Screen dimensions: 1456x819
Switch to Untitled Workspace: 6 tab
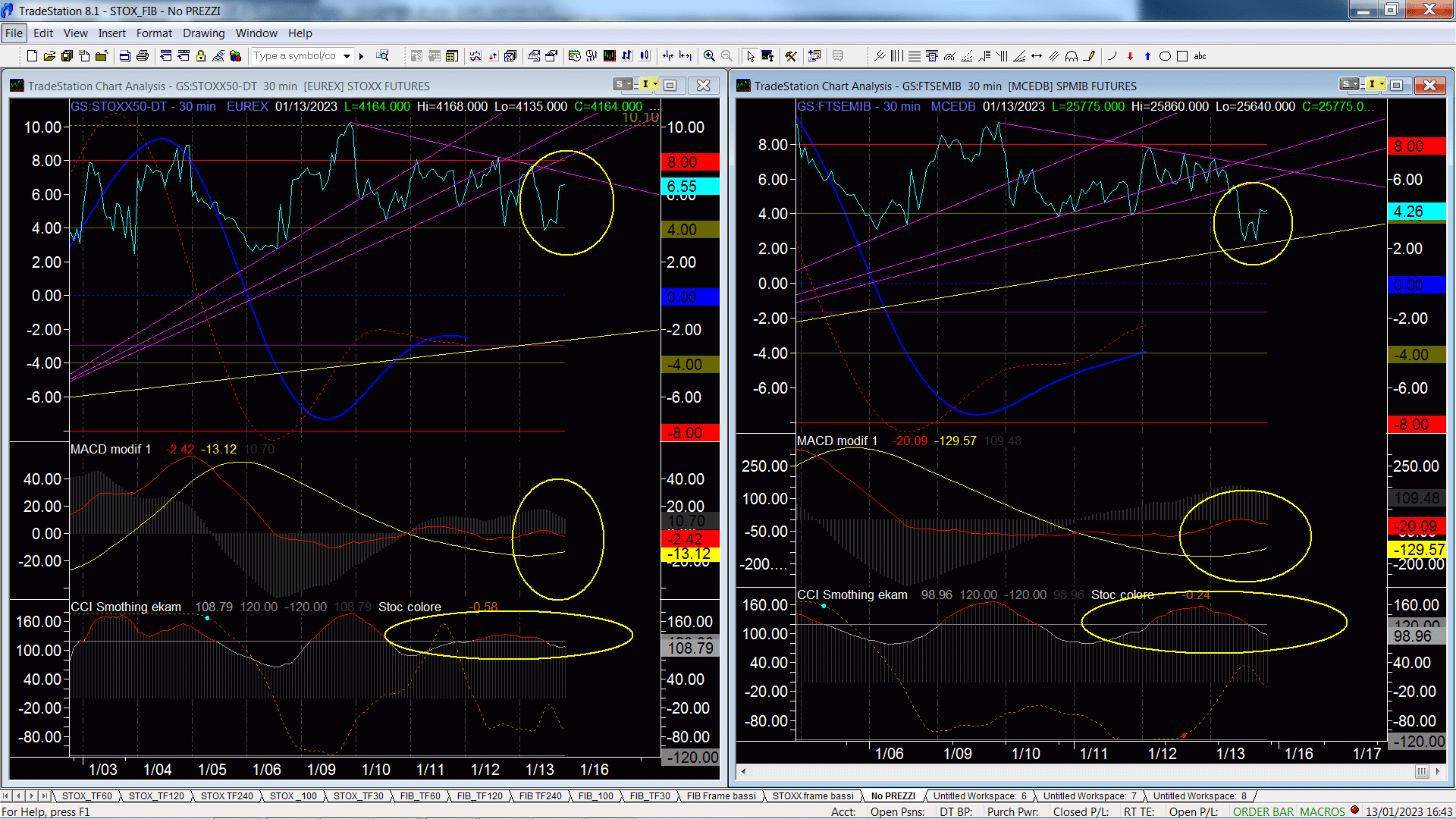979,795
